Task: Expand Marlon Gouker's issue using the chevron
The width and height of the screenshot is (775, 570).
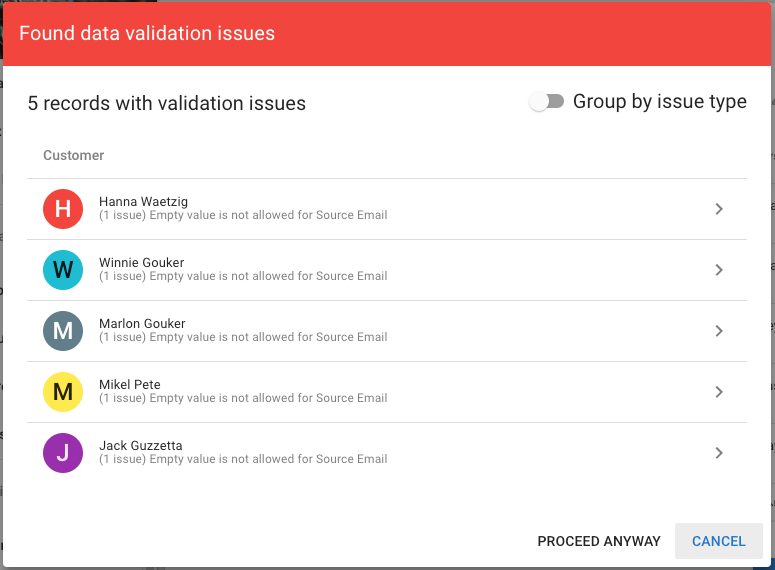Action: click(x=719, y=331)
